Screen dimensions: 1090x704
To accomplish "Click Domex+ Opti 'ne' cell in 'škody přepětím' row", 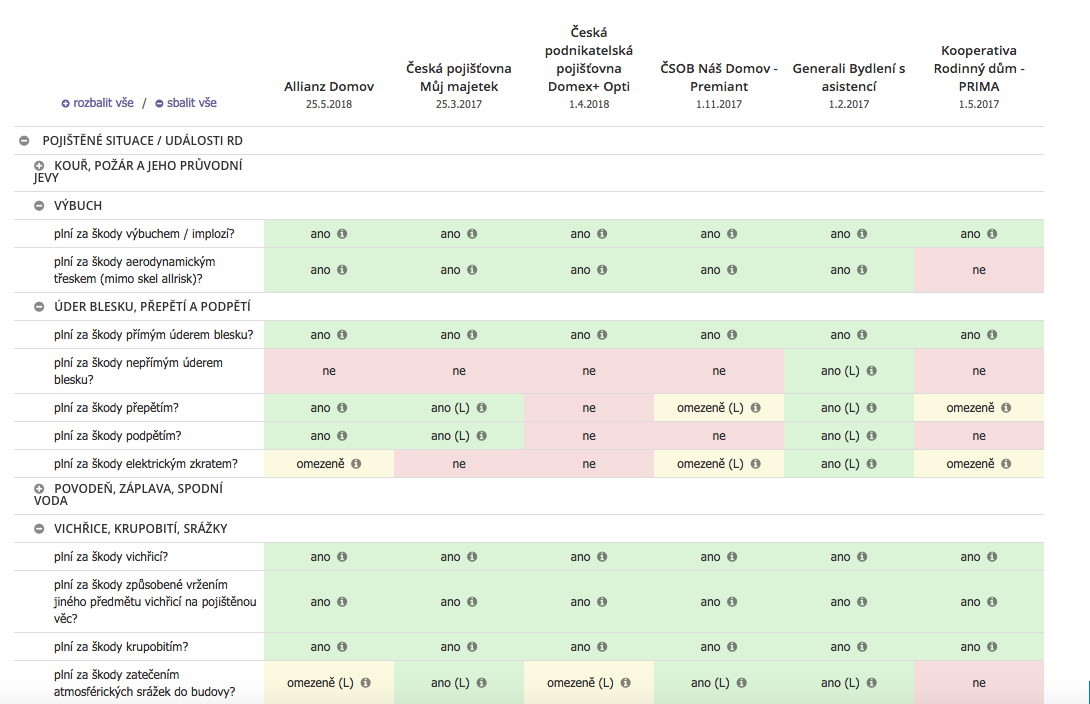I will [589, 408].
